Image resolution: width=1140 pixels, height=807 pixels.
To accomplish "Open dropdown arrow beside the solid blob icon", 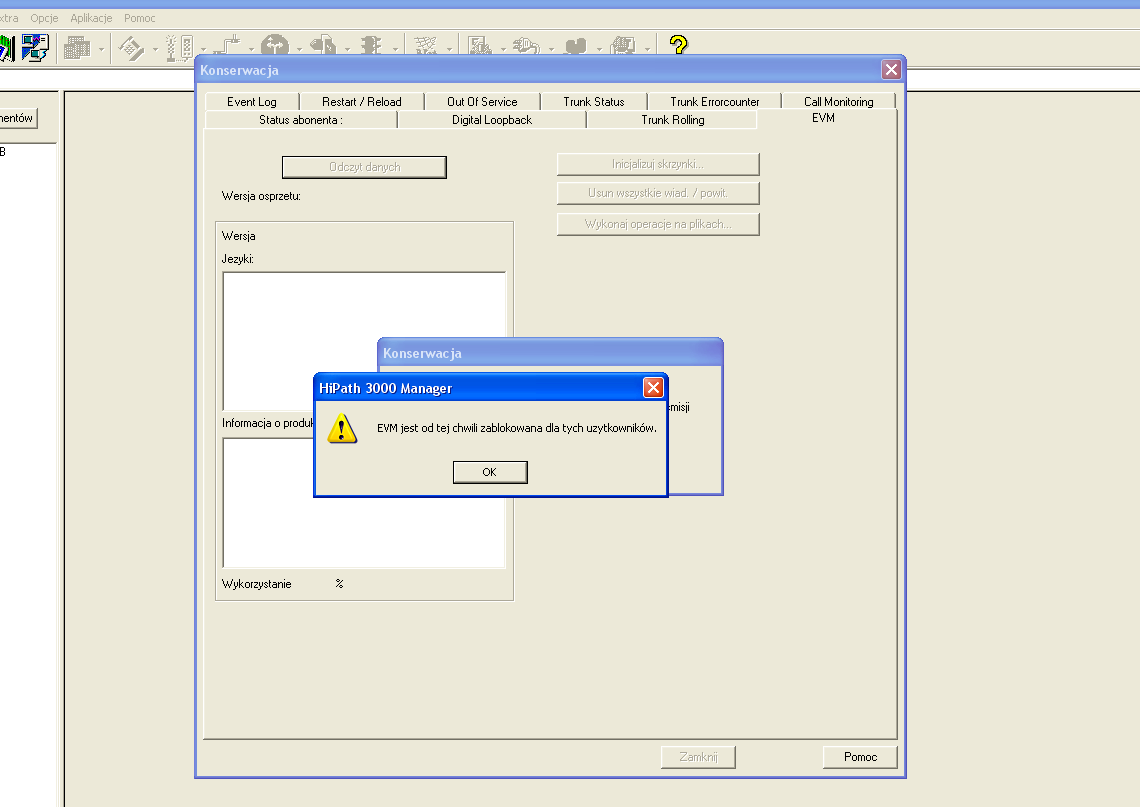I will (x=599, y=49).
